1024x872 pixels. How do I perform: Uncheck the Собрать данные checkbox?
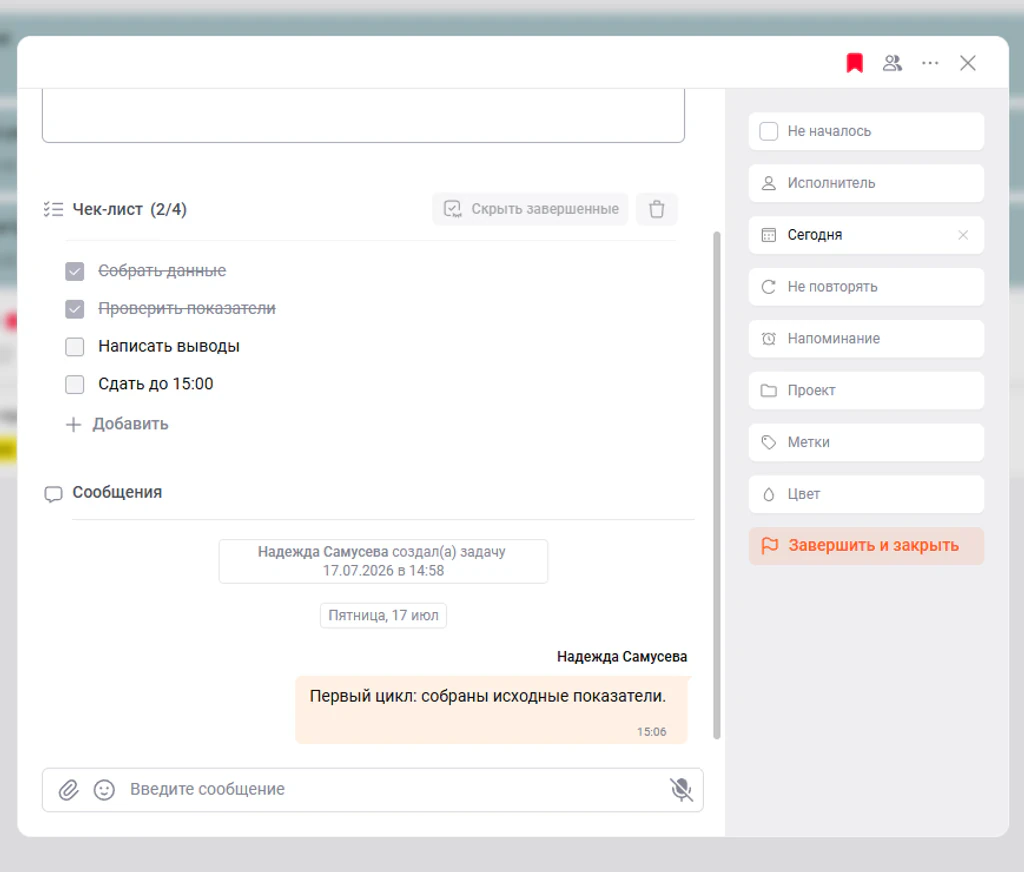click(74, 271)
